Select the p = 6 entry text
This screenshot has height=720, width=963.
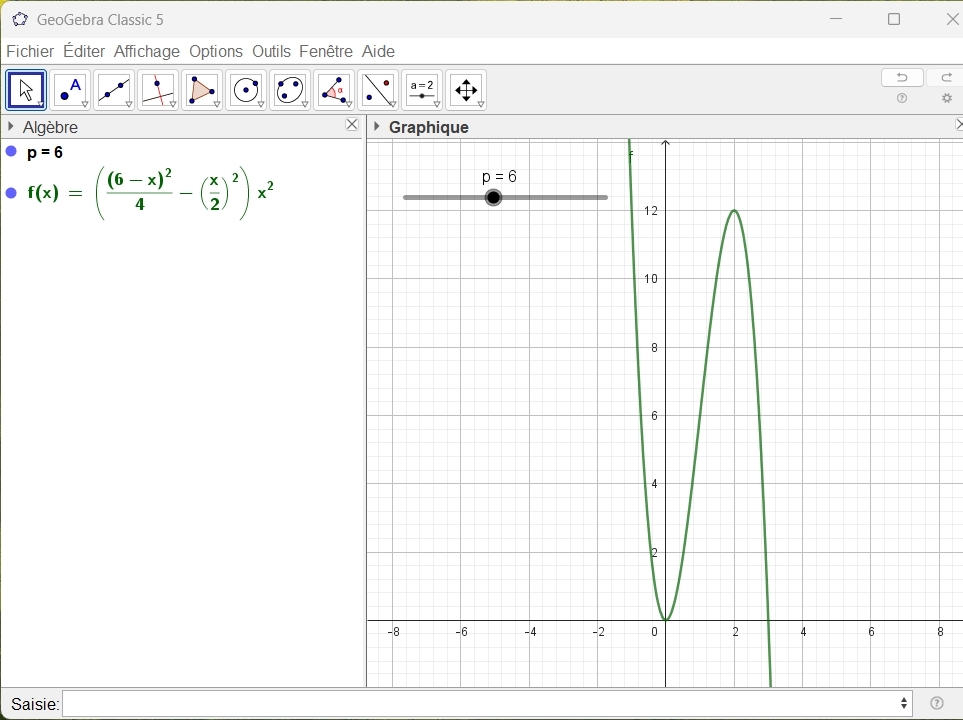tap(45, 152)
